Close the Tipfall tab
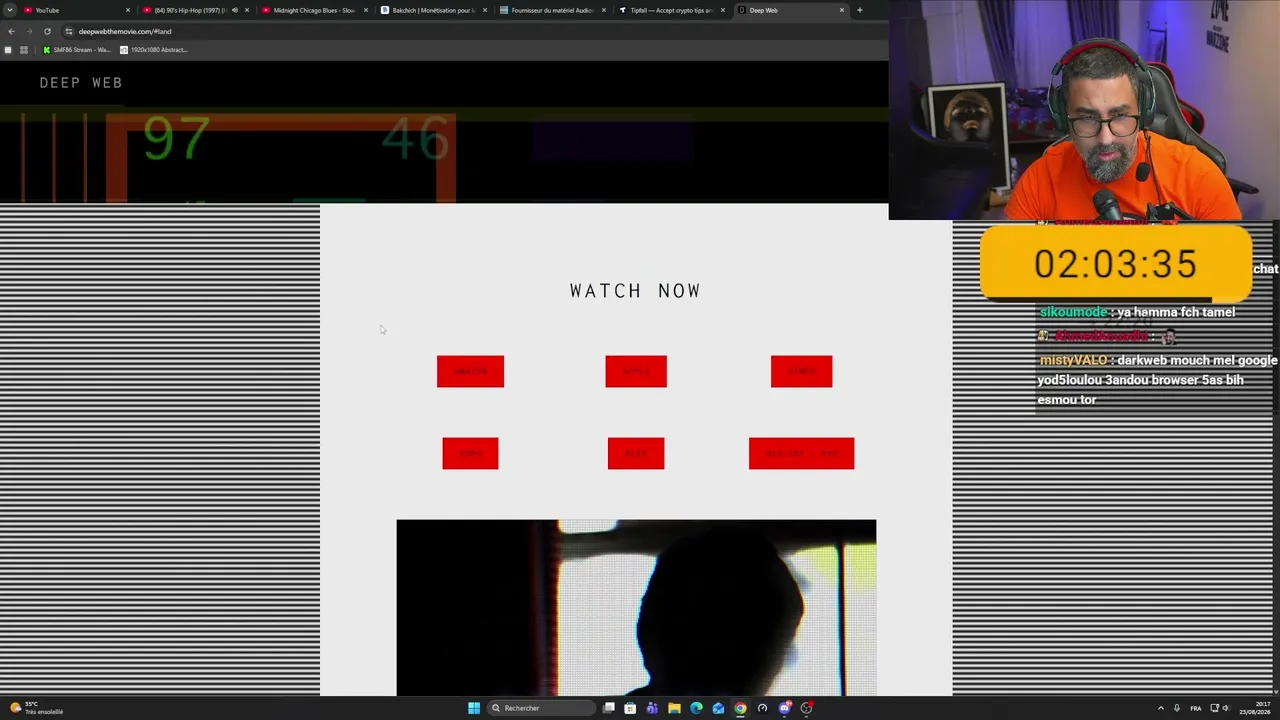Image resolution: width=1280 pixels, height=720 pixels. click(723, 10)
